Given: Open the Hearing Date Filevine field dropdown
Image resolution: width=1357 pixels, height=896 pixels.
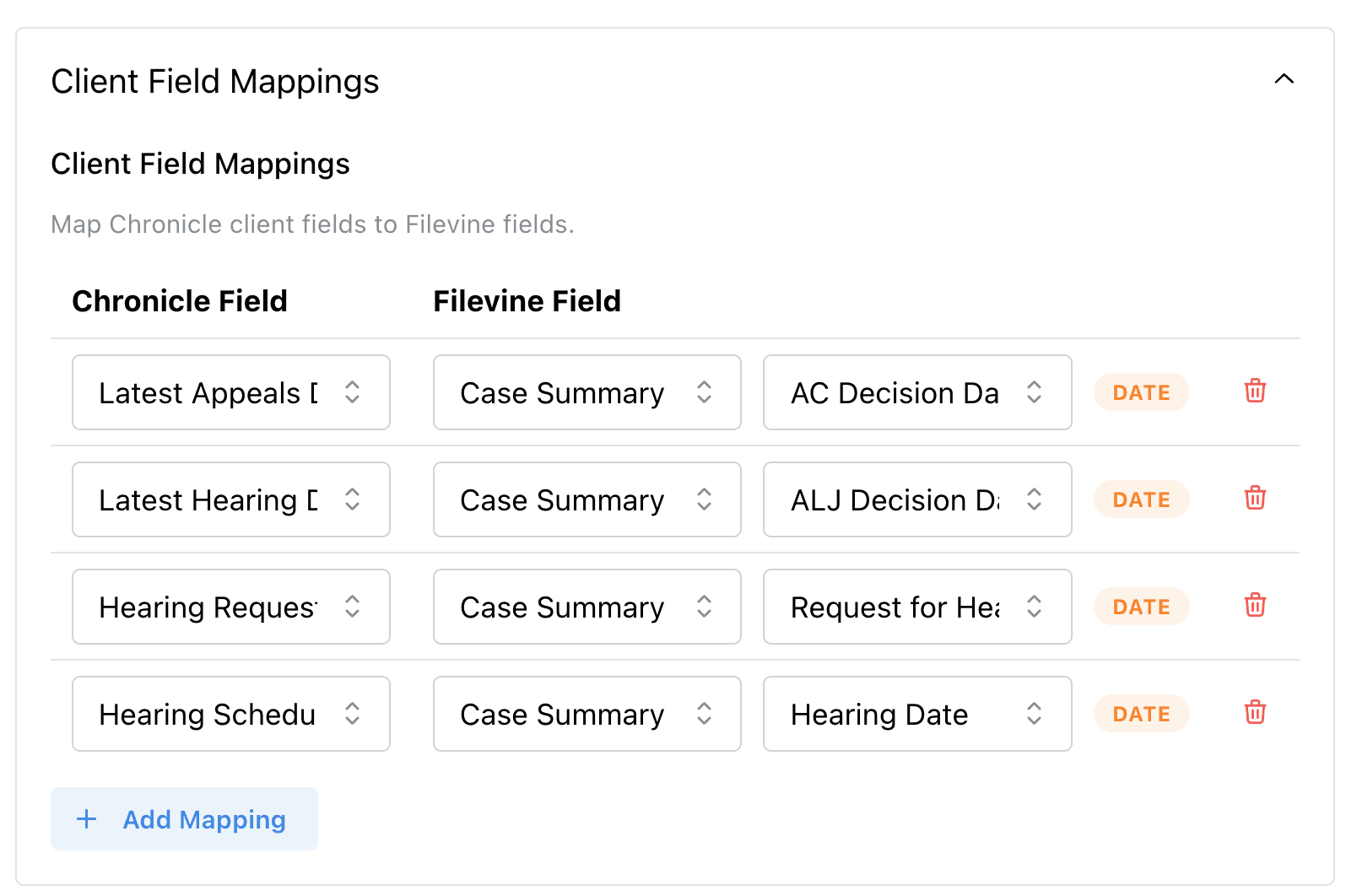Looking at the screenshot, I should click(x=916, y=714).
